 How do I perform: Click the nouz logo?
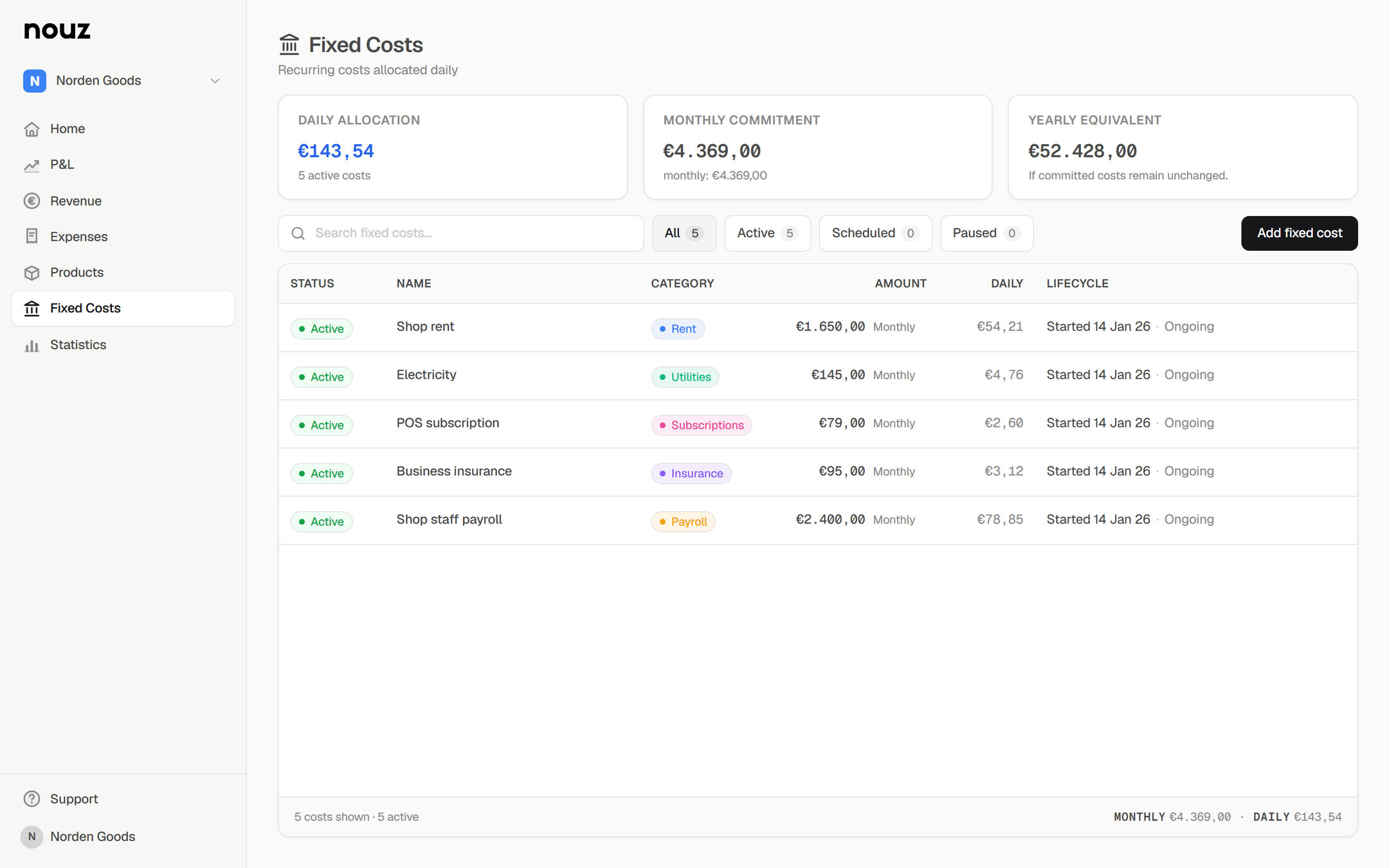coord(57,30)
